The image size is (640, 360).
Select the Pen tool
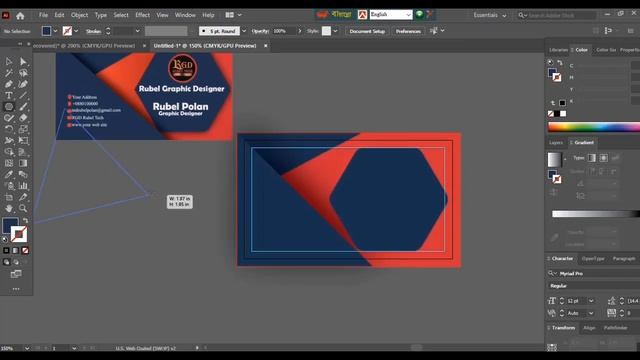[9, 84]
